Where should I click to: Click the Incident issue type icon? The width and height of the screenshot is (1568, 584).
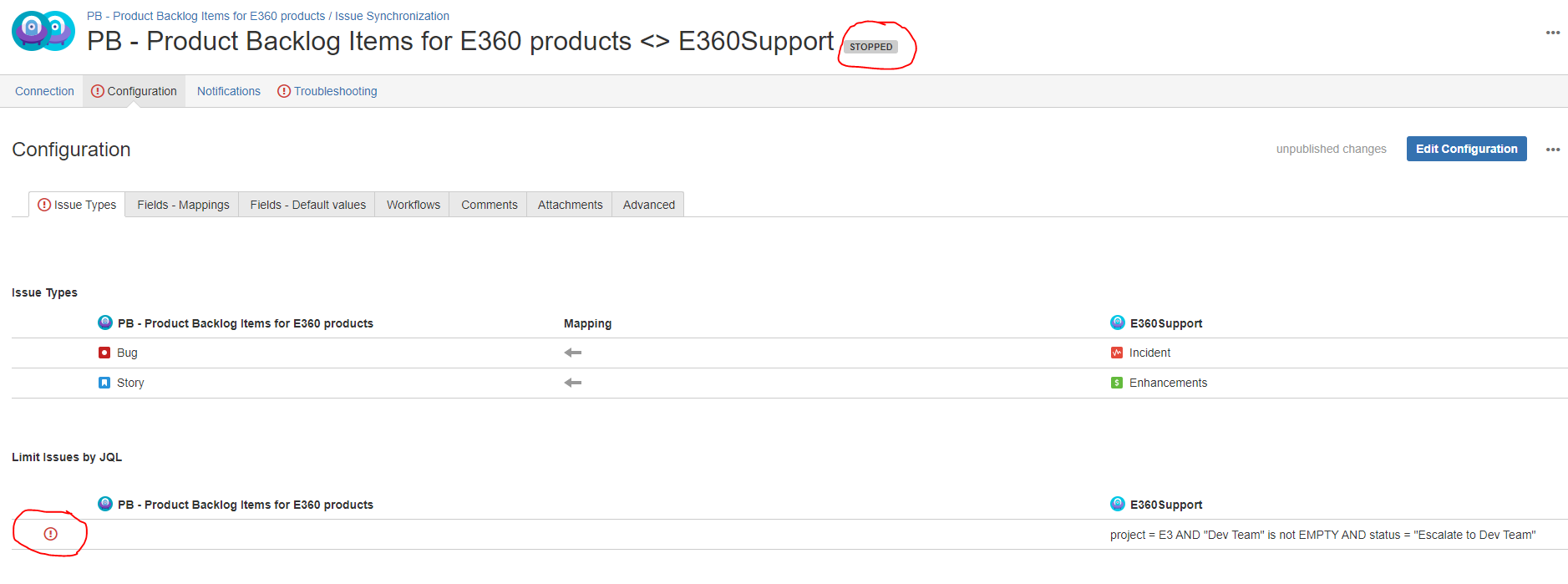(1117, 353)
